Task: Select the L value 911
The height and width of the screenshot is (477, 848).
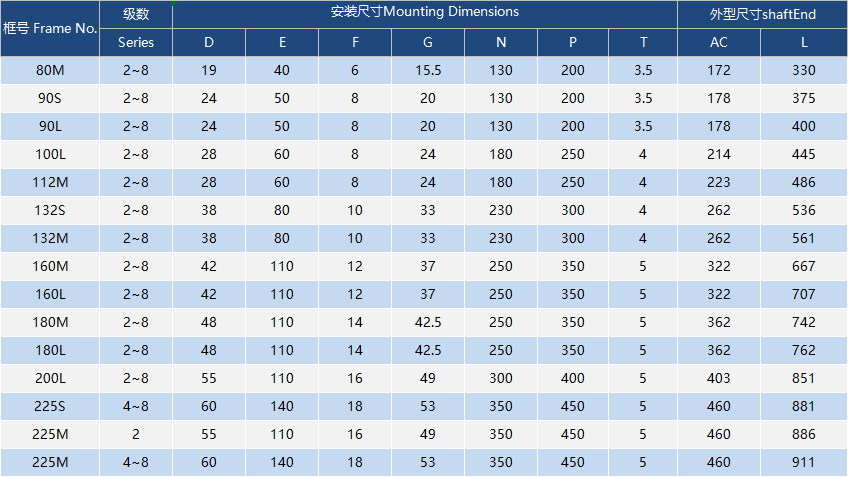Action: coord(804,463)
